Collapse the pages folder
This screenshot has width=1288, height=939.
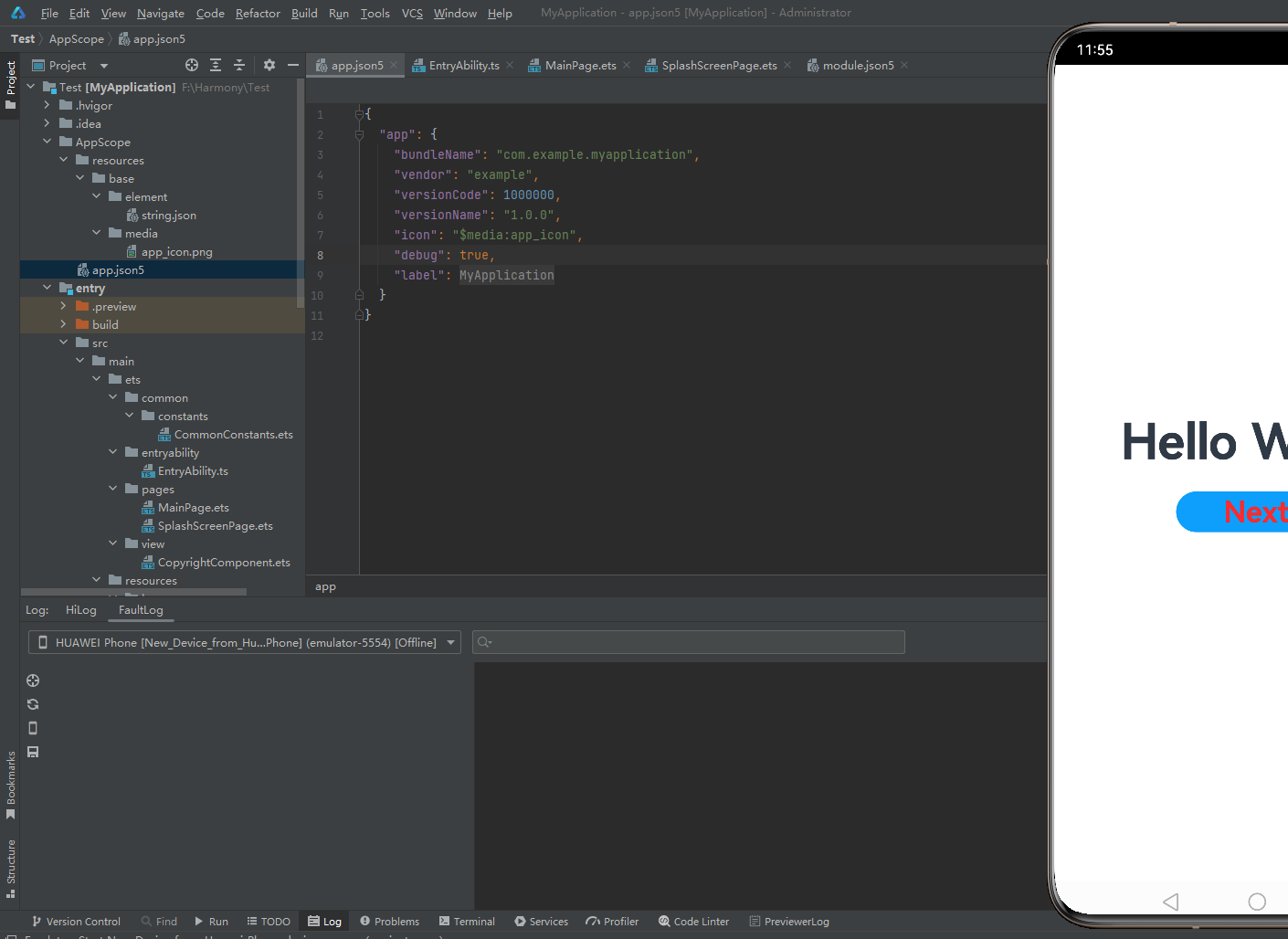click(112, 489)
